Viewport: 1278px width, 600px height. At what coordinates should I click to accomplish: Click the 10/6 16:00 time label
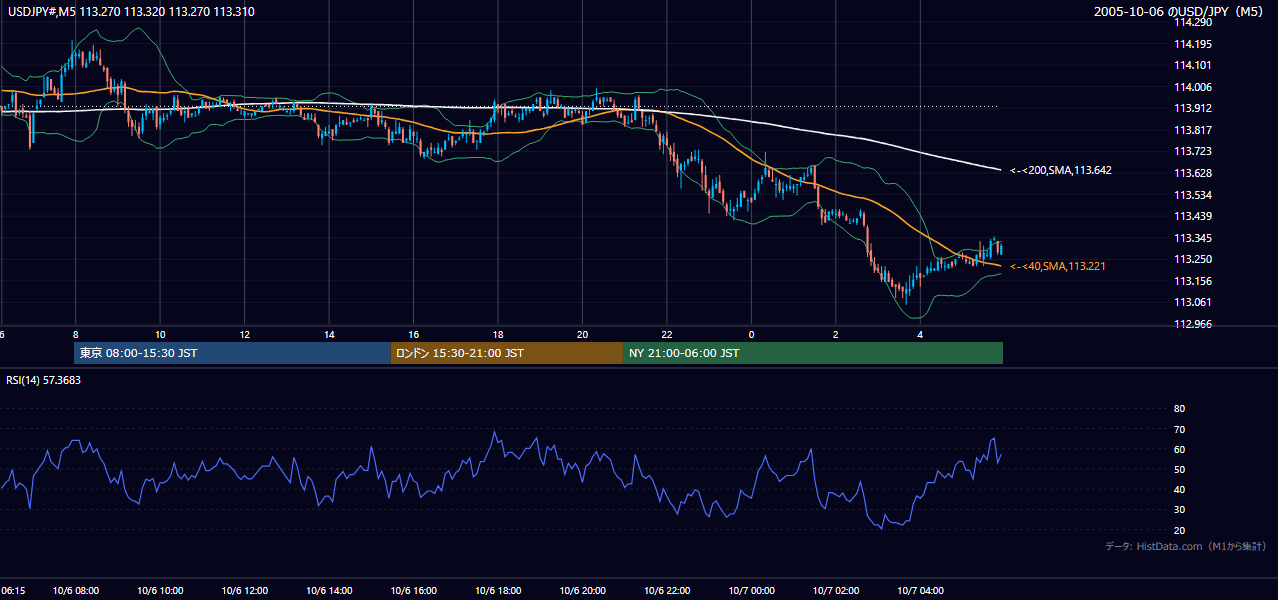(x=414, y=591)
